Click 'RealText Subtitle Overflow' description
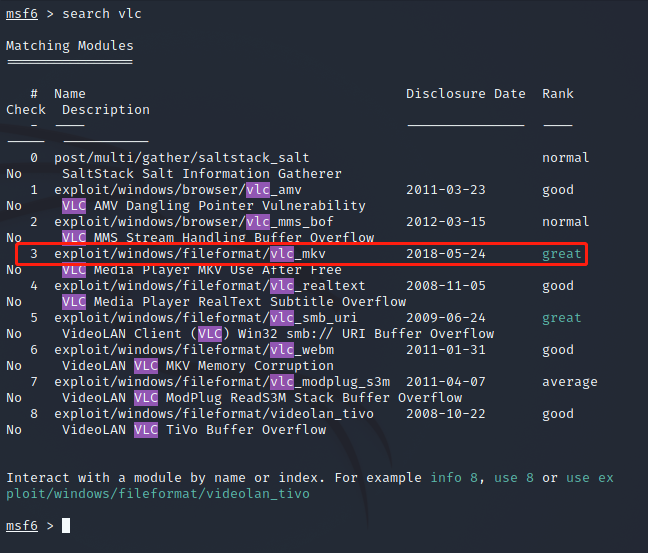648x553 pixels. pyautogui.click(x=302, y=302)
